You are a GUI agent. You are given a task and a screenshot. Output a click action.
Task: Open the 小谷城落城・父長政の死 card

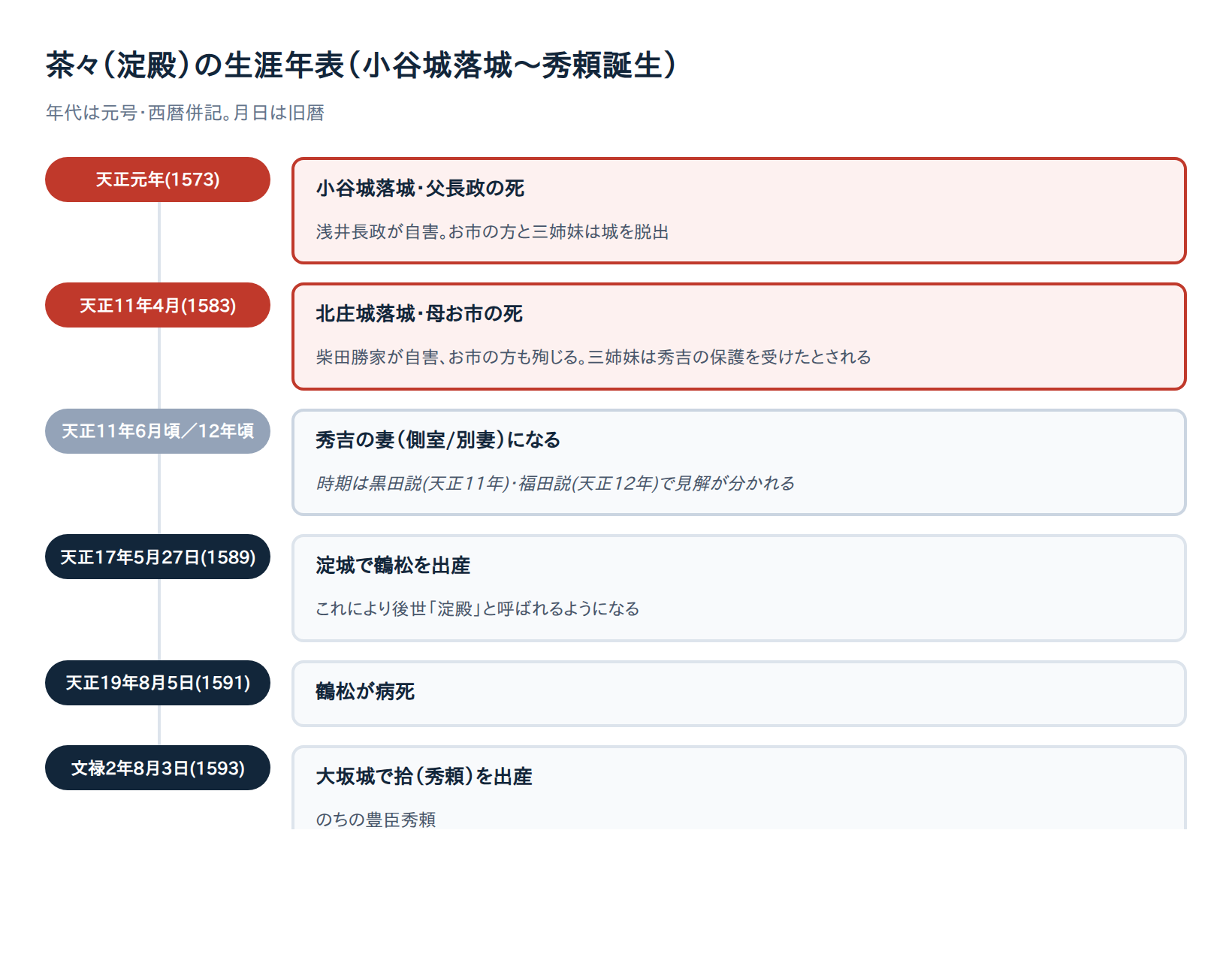[739, 210]
